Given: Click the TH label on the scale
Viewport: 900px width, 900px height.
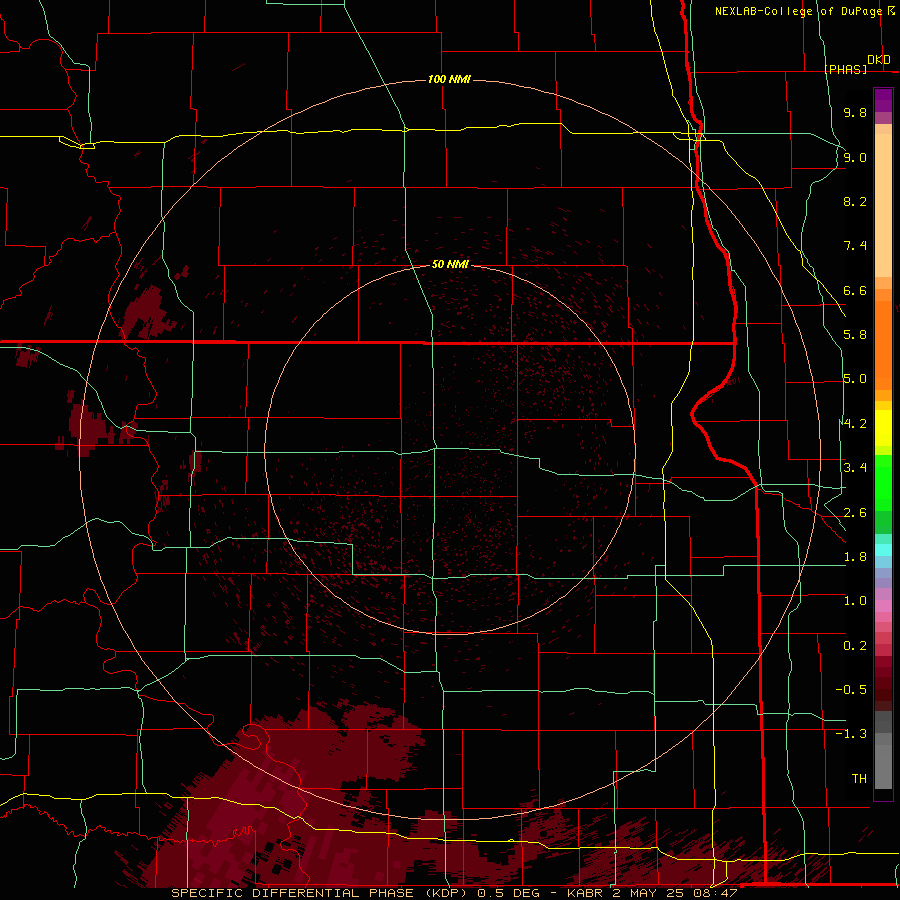Looking at the screenshot, I should click(859, 779).
